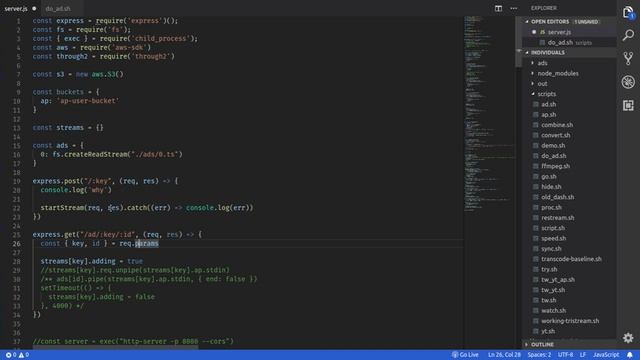This screenshot has height=360, width=640.
Task: Change the UTF-8 encoding setting
Action: coord(565,355)
